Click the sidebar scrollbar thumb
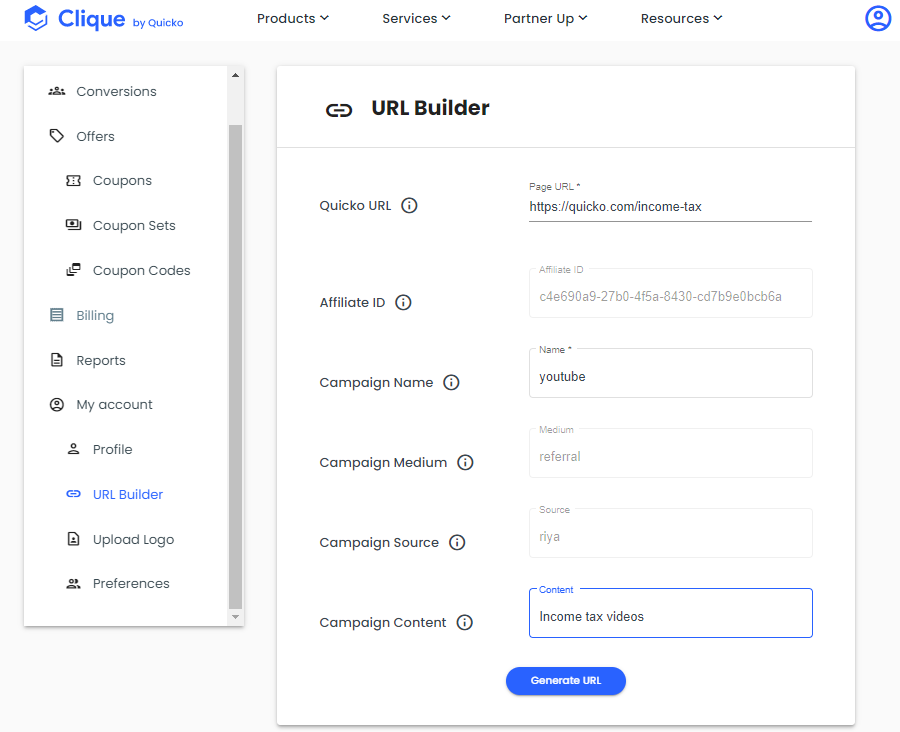Viewport: 900px width, 732px height. point(235,366)
